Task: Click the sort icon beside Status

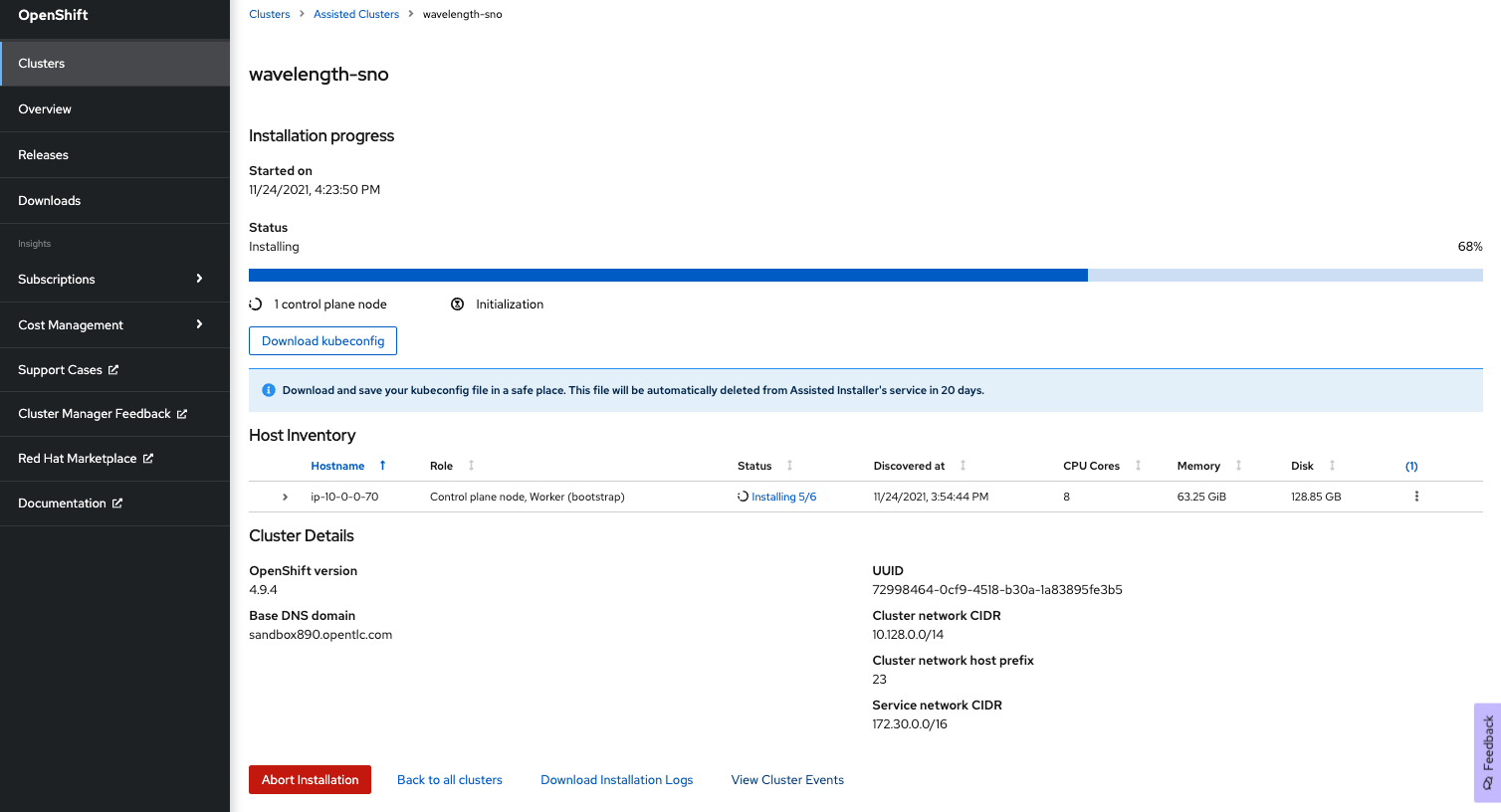Action: pos(789,466)
